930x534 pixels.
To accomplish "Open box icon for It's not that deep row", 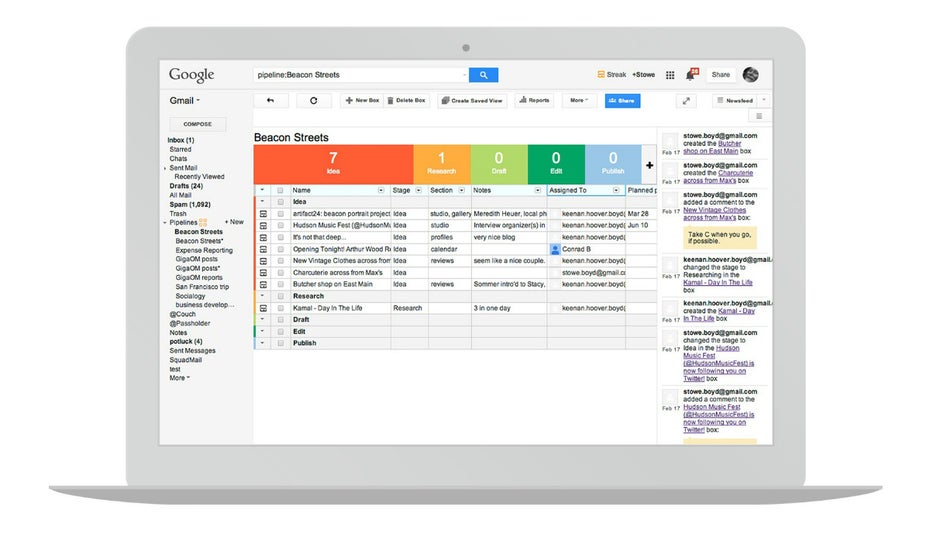I will point(263,237).
